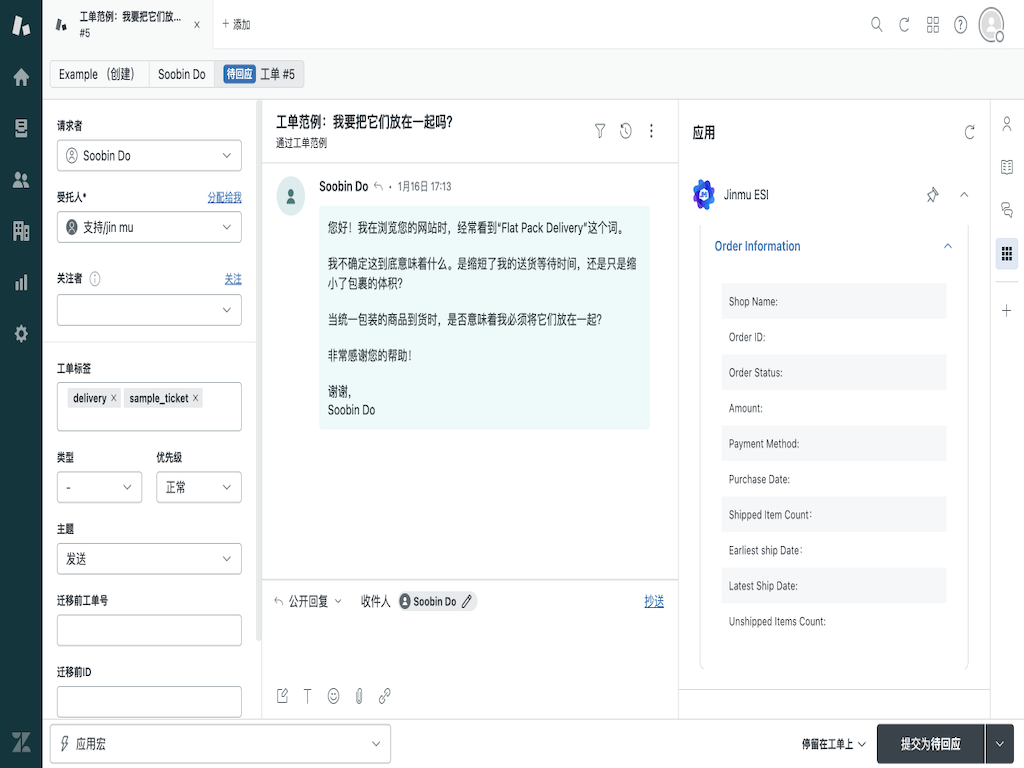
Task: Remove the delivery tag from 工单标签
Action: [113, 398]
